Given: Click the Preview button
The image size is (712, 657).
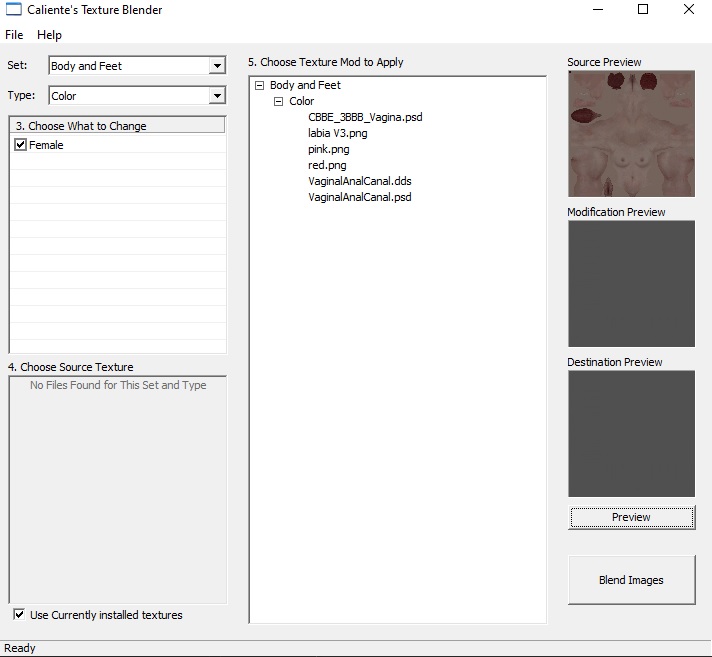Looking at the screenshot, I should [631, 517].
